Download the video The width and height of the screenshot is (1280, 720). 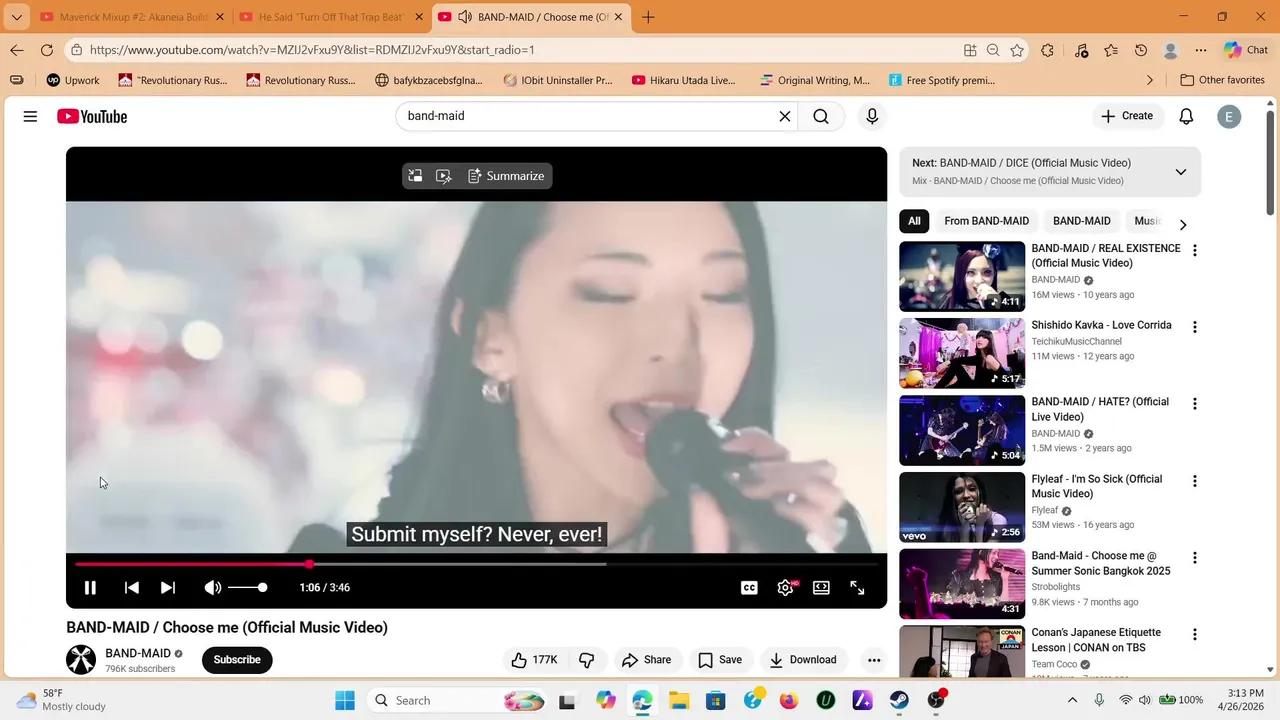[803, 660]
